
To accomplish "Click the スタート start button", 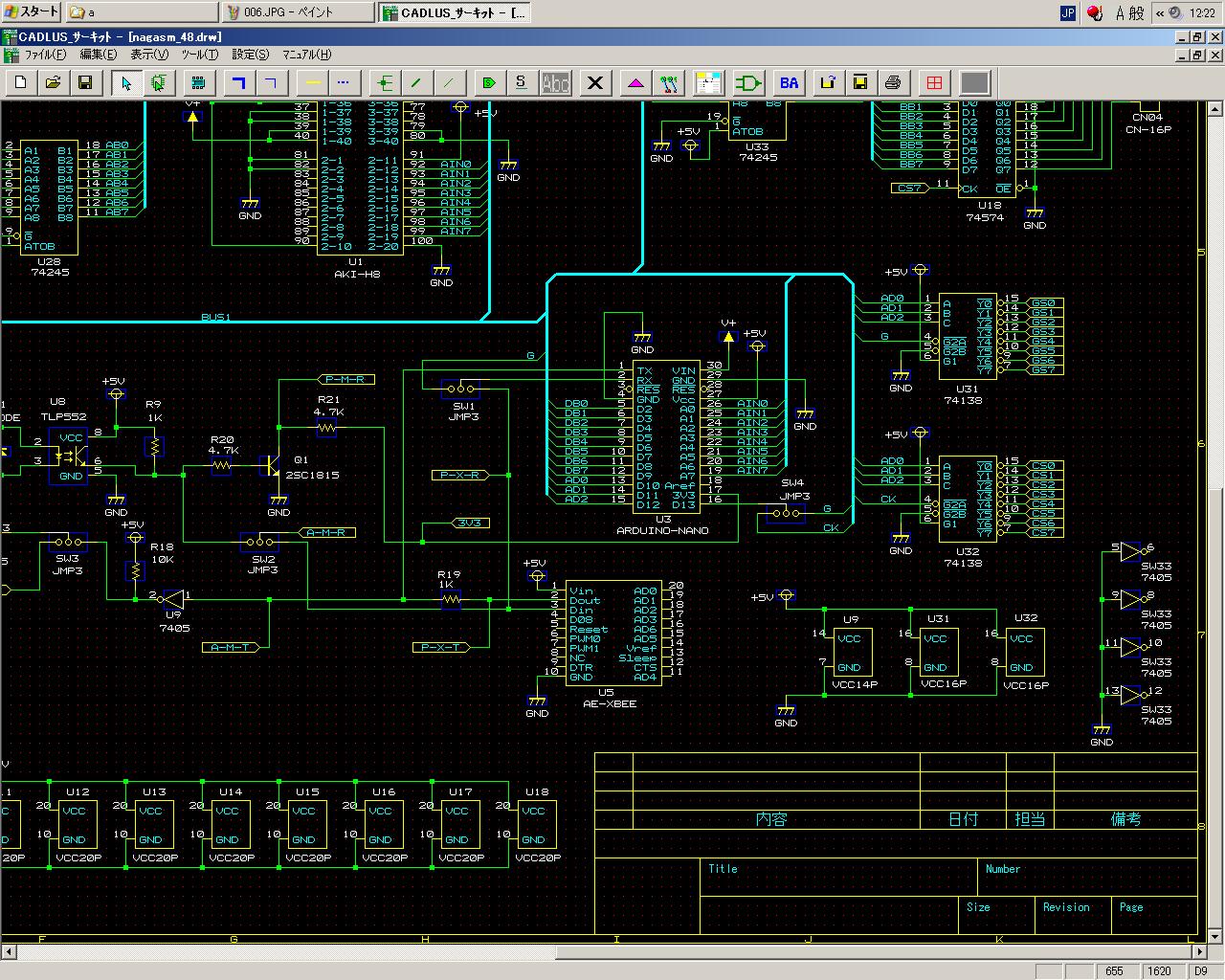I will 31,12.
